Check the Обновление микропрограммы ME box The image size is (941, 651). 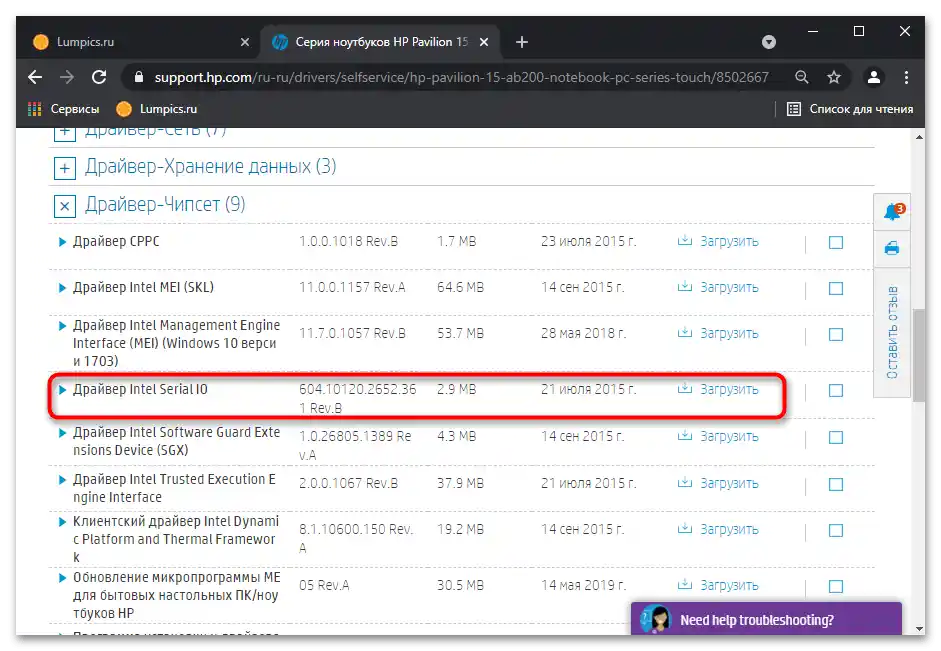(835, 586)
